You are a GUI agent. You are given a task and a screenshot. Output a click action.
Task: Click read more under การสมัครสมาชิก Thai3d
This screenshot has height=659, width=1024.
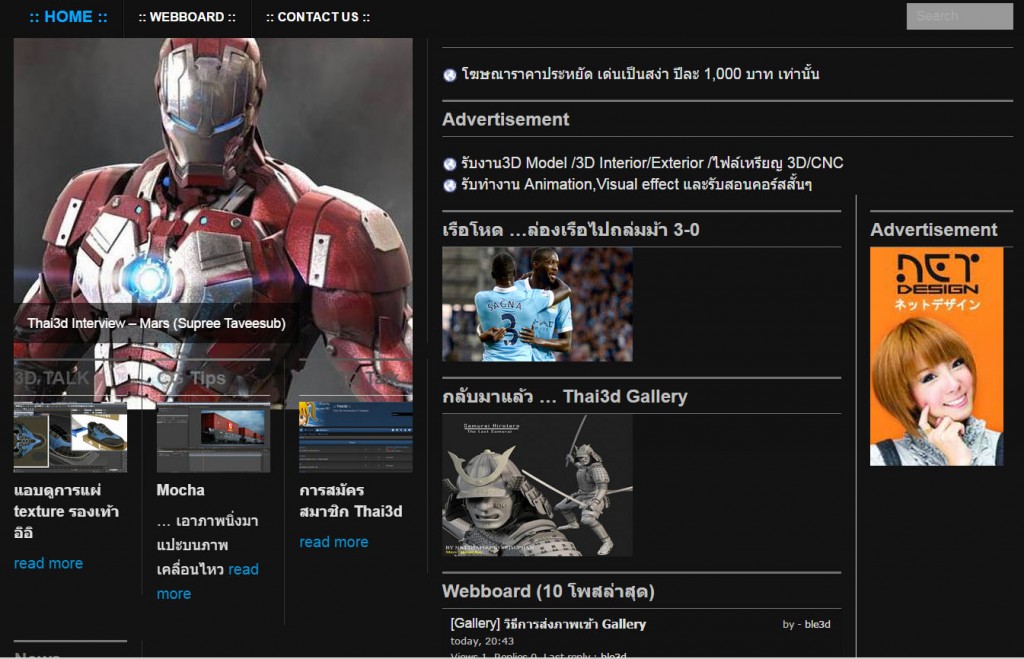pyautogui.click(x=334, y=542)
